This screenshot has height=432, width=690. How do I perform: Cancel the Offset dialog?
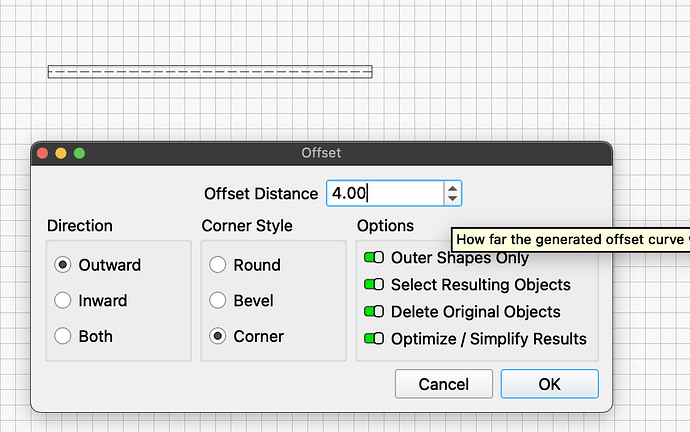coord(443,384)
